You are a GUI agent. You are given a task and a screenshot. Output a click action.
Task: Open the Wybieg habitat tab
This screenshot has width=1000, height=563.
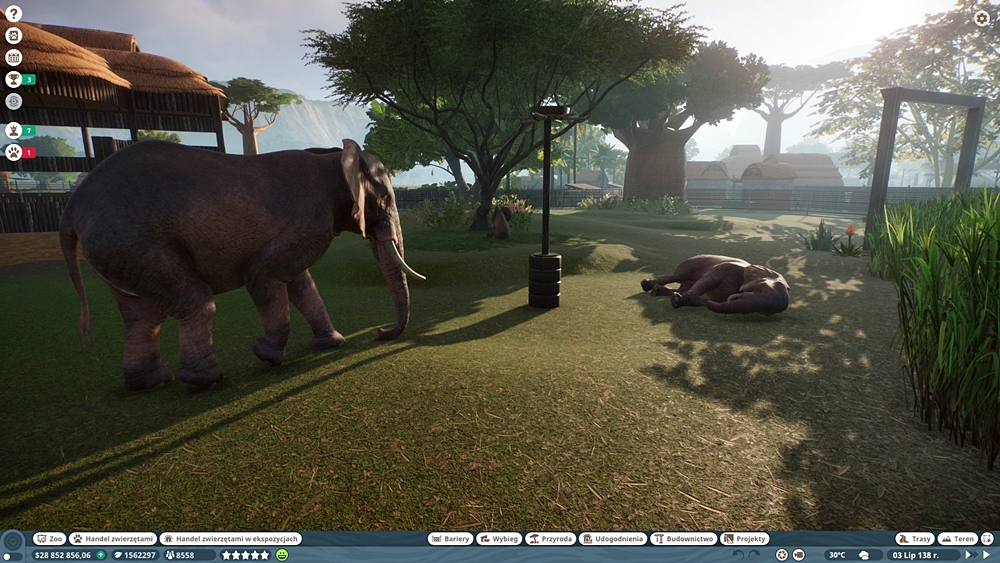click(499, 539)
